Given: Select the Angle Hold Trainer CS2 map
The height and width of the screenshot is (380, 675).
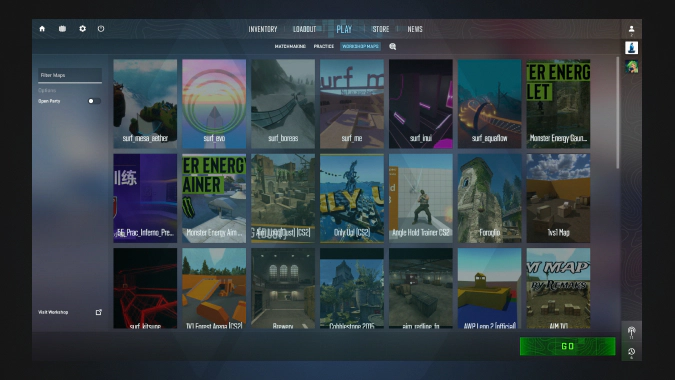Looking at the screenshot, I should click(x=421, y=198).
